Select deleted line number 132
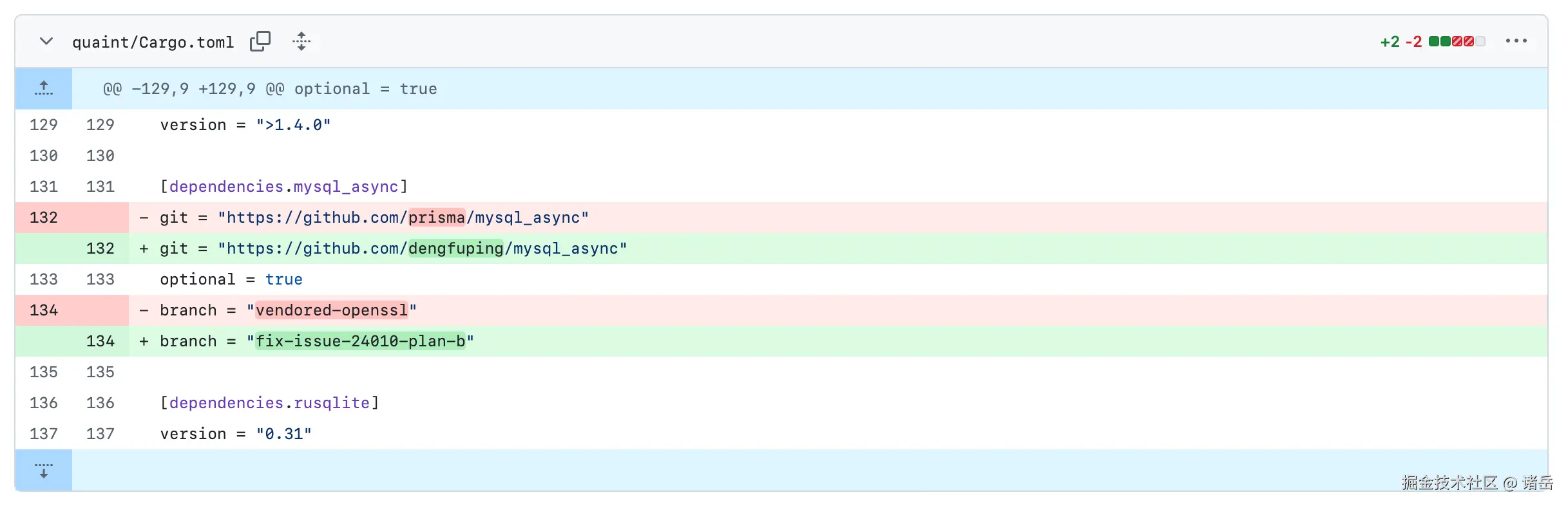Viewport: 1568px width, 506px height. (44, 218)
